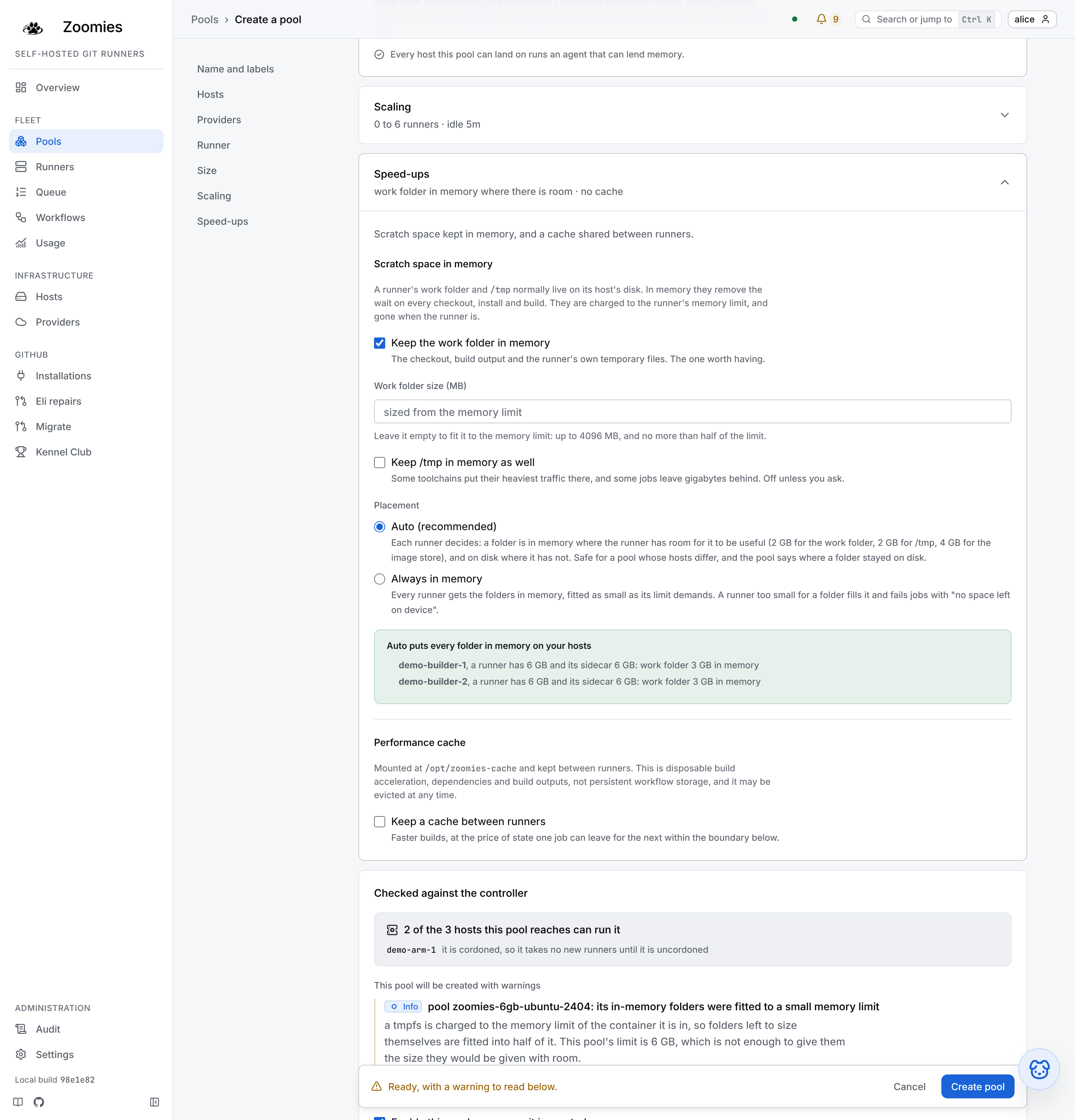Uncheck Keep the work folder in memory
This screenshot has height=1120, width=1075.
coord(379,343)
